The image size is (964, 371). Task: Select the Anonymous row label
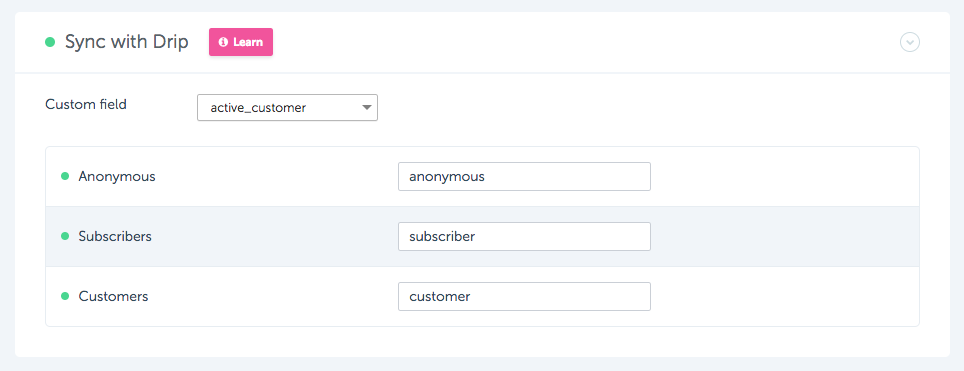click(x=117, y=177)
